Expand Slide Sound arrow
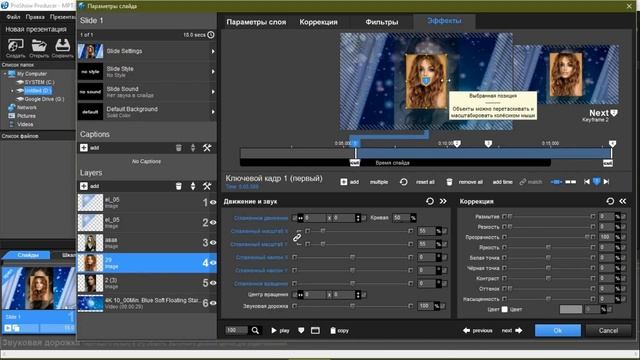The height and width of the screenshot is (360, 640). (213, 92)
